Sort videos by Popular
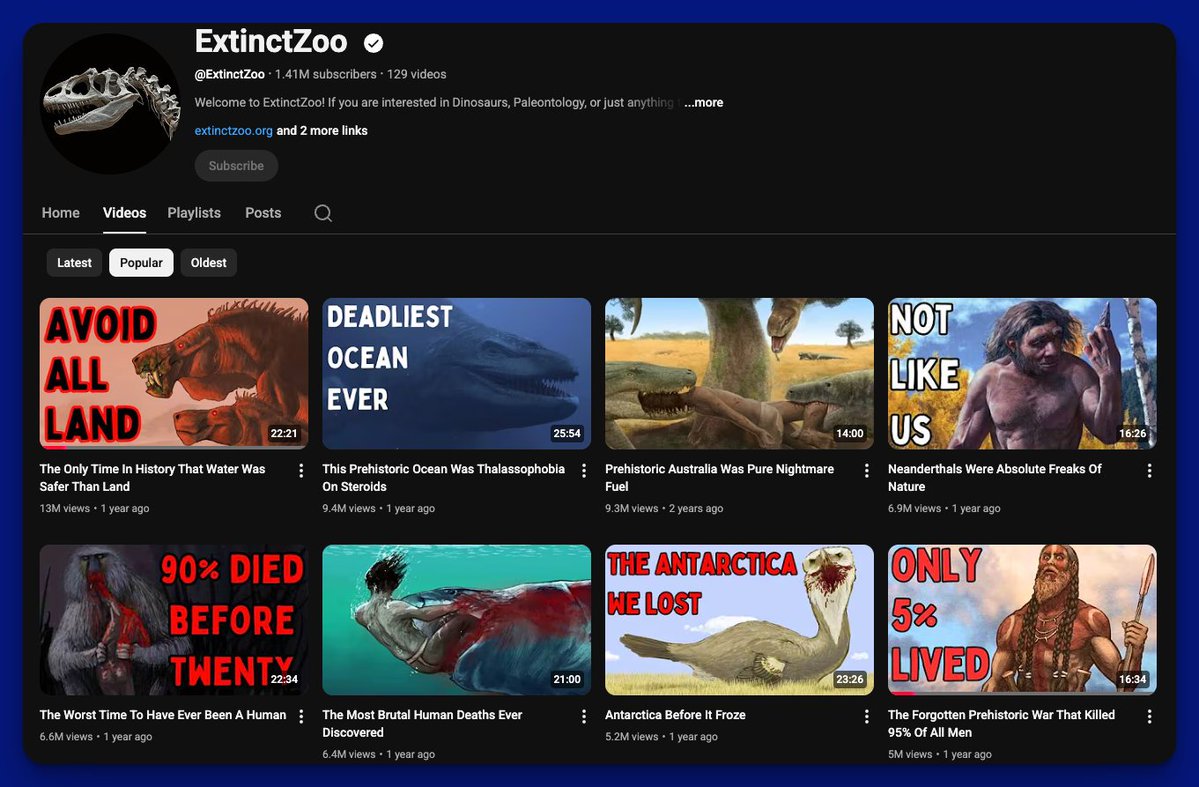The width and height of the screenshot is (1199, 787). click(141, 262)
